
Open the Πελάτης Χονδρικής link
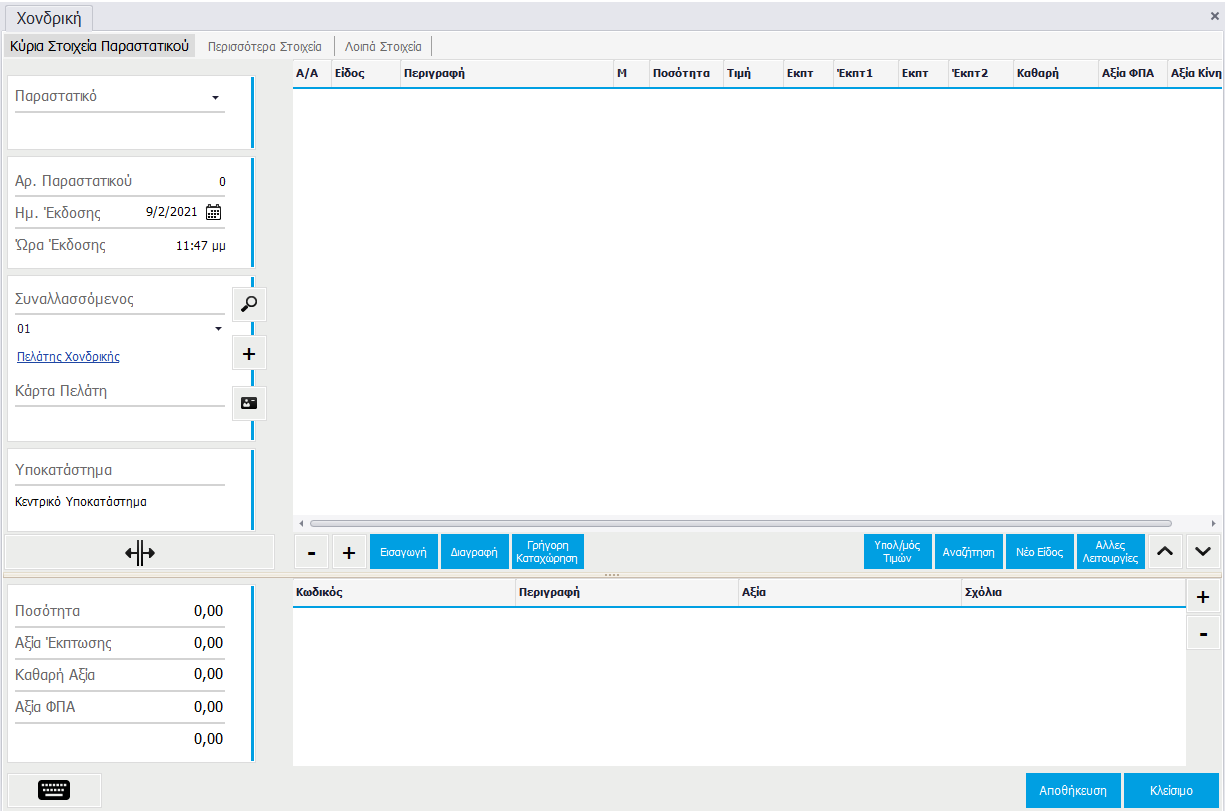click(x=68, y=357)
